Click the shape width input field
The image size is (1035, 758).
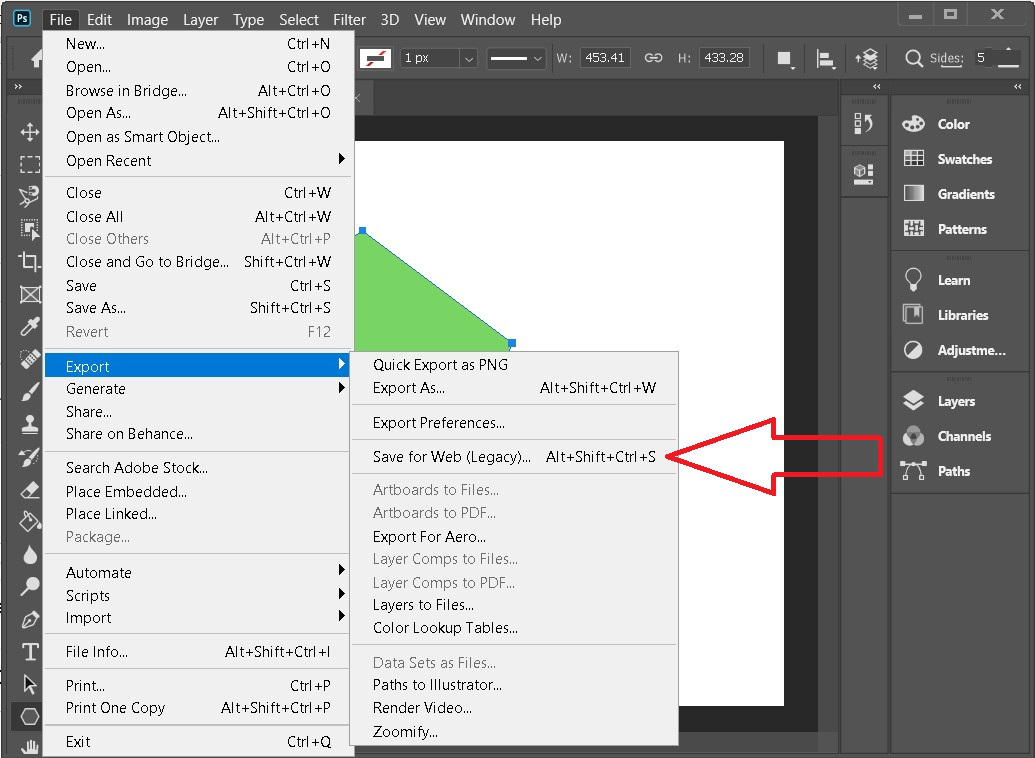(x=603, y=58)
